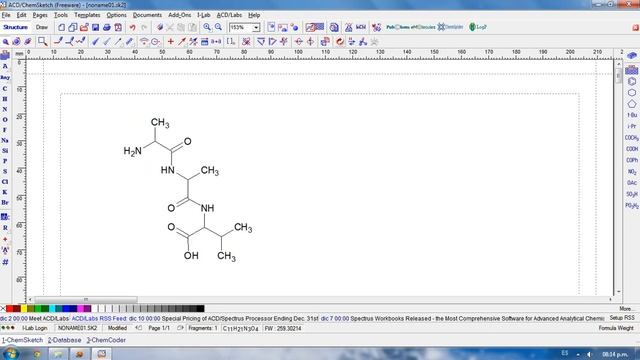Viewport: 640px width, 360px height.
Task: Click the Structure mode button
Action: point(16,27)
